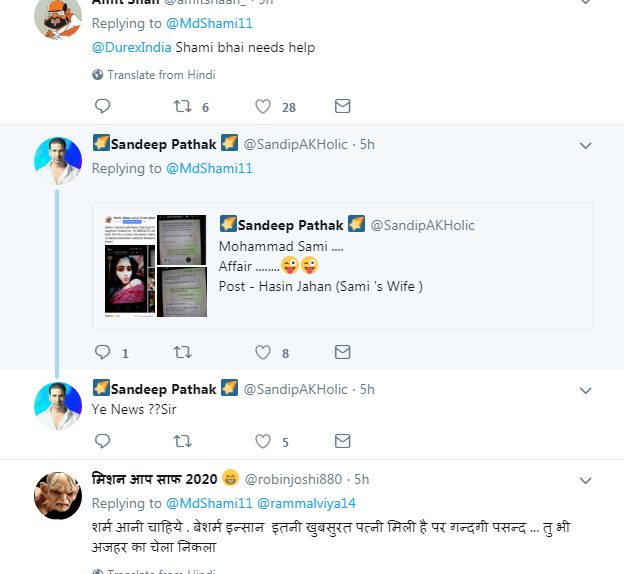Reply to the Durex India help tweet
Image resolution: width=624 pixels, height=574 pixels.
(102, 107)
